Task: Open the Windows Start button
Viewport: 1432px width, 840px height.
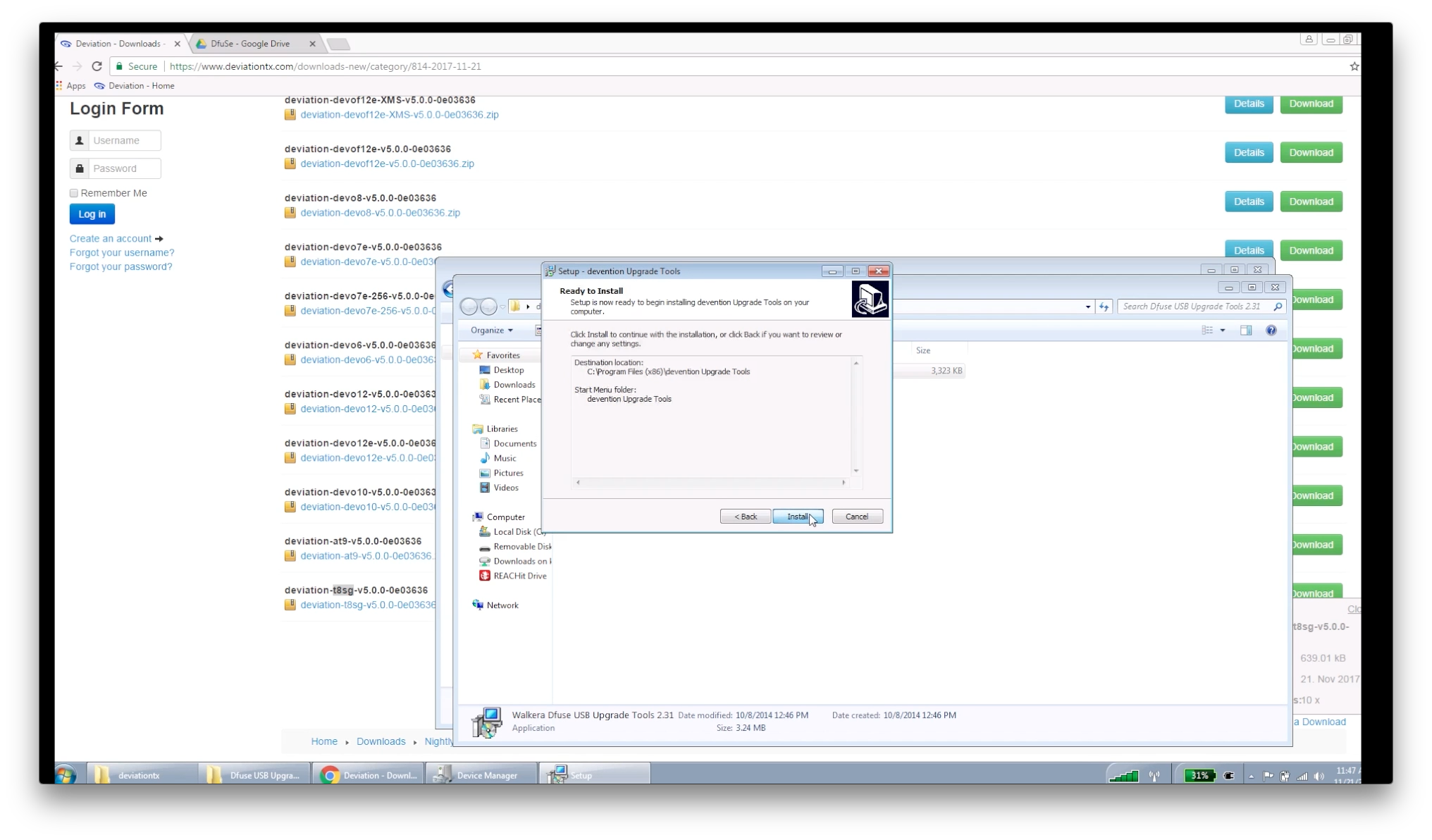Action: [x=66, y=774]
